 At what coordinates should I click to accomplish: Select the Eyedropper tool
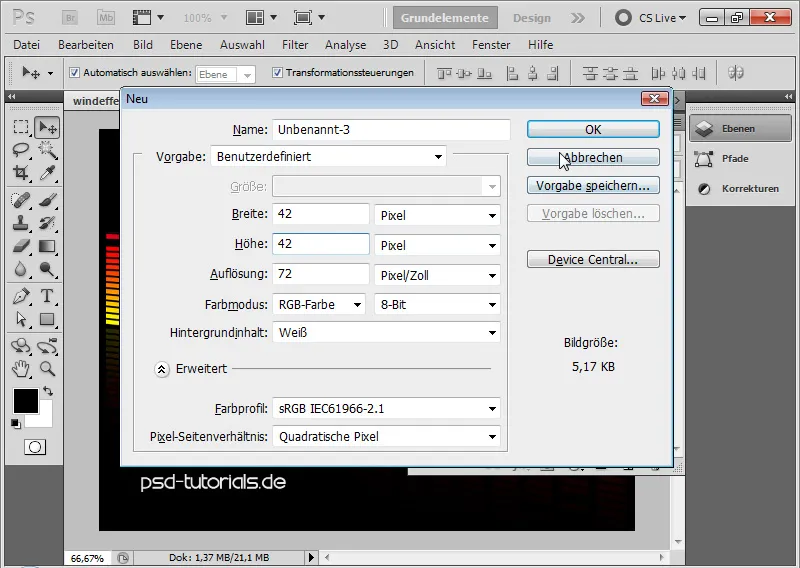(47, 173)
